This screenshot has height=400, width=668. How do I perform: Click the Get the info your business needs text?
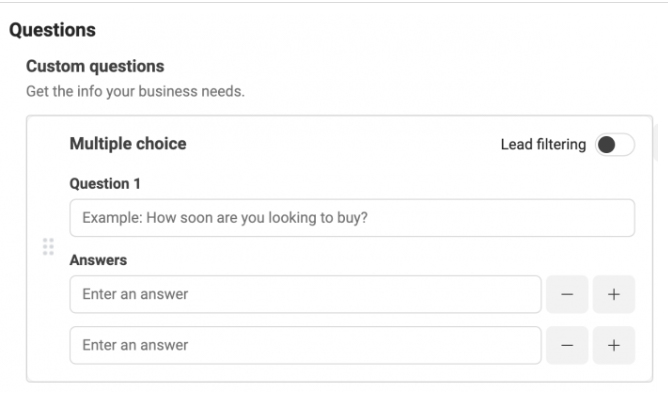coord(135,91)
